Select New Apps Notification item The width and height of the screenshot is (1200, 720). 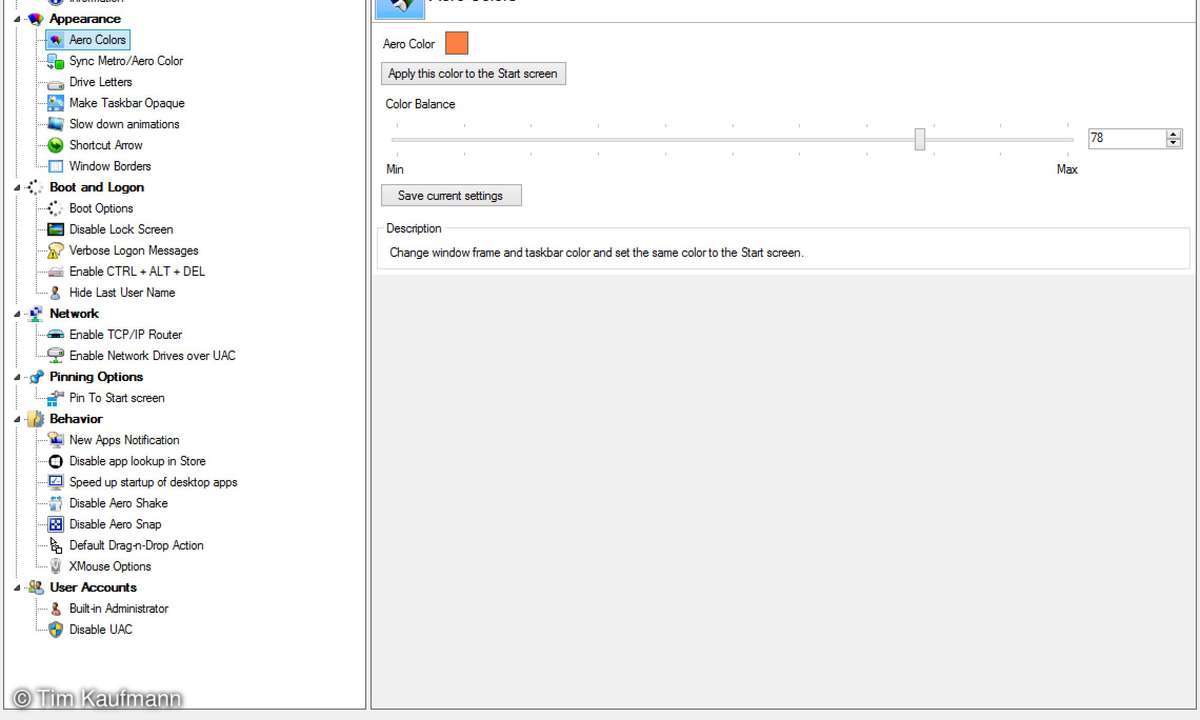click(x=124, y=439)
